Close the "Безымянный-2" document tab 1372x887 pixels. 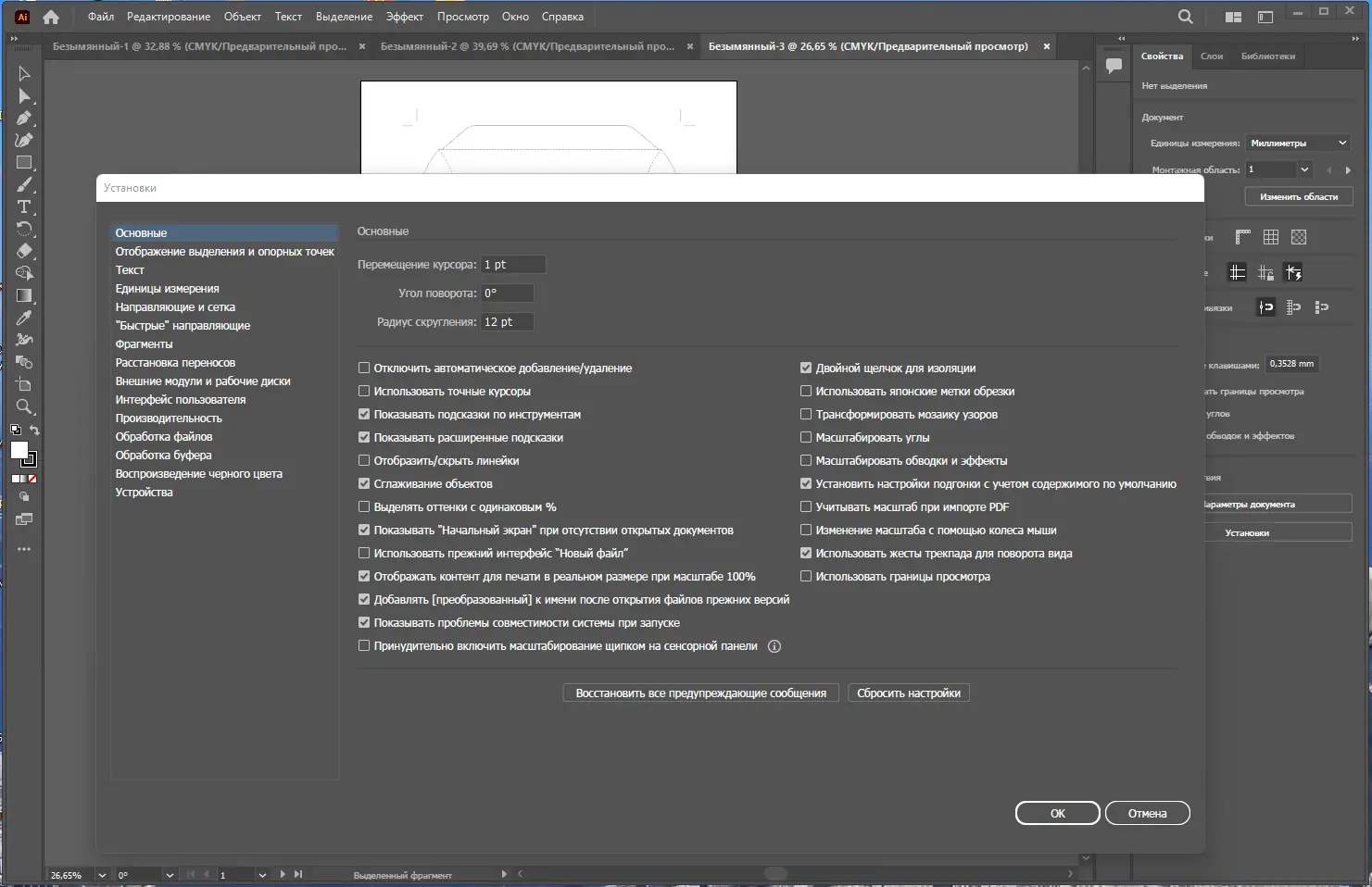point(690,46)
